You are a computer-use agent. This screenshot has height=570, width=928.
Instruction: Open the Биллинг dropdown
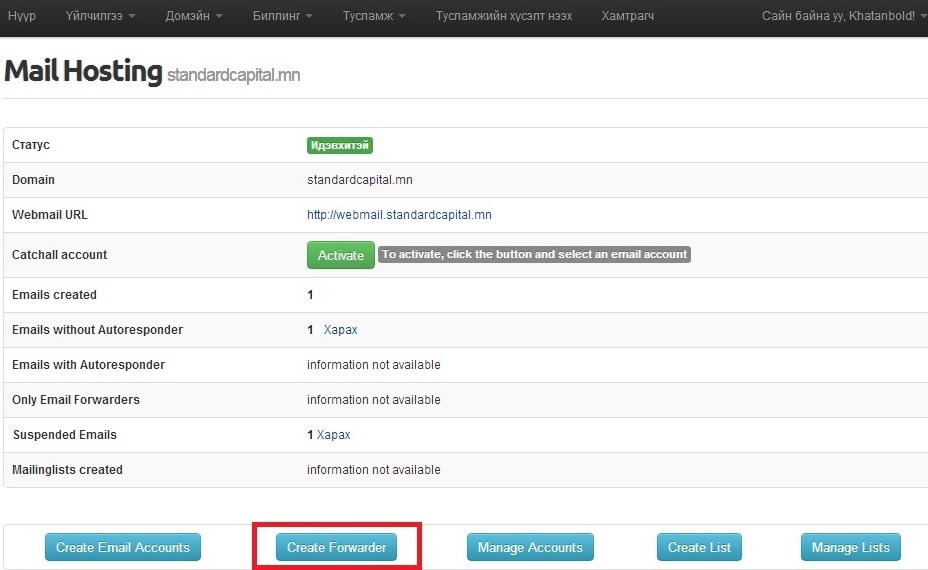pyautogui.click(x=282, y=16)
